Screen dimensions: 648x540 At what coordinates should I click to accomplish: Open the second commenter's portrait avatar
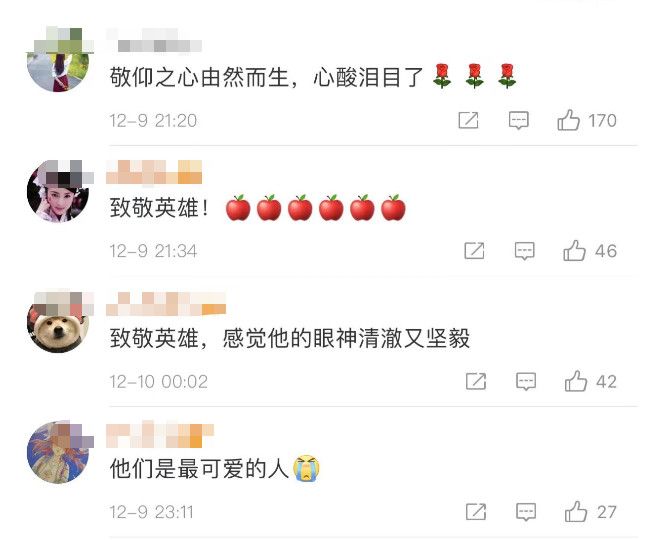pyautogui.click(x=58, y=191)
